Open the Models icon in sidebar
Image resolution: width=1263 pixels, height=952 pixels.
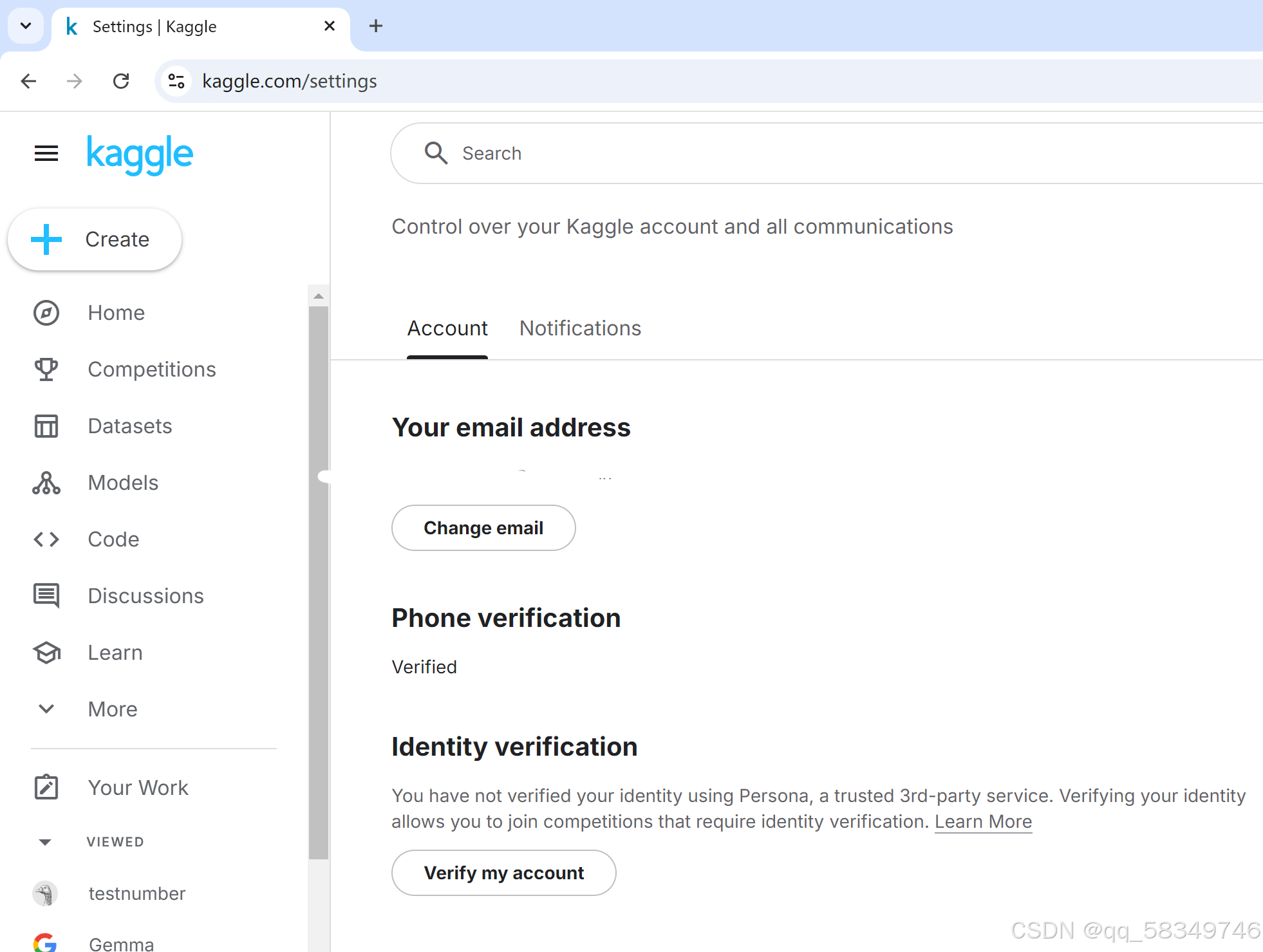point(46,483)
